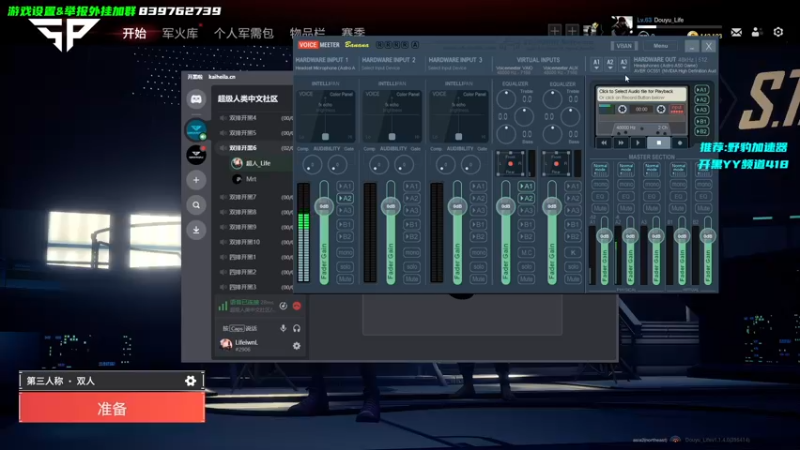Image resolution: width=800 pixels, height=450 pixels.
Task: Click Hardware Input 2 fader gain knob
Action: (391, 206)
